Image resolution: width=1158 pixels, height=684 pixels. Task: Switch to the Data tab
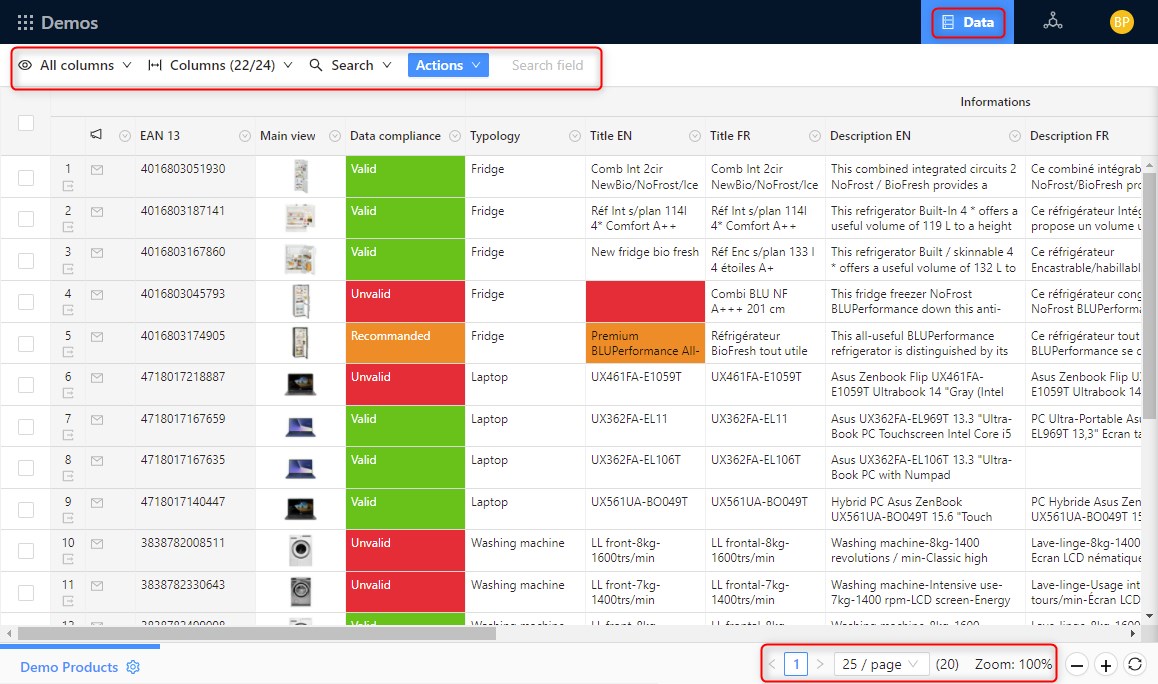pos(967,21)
